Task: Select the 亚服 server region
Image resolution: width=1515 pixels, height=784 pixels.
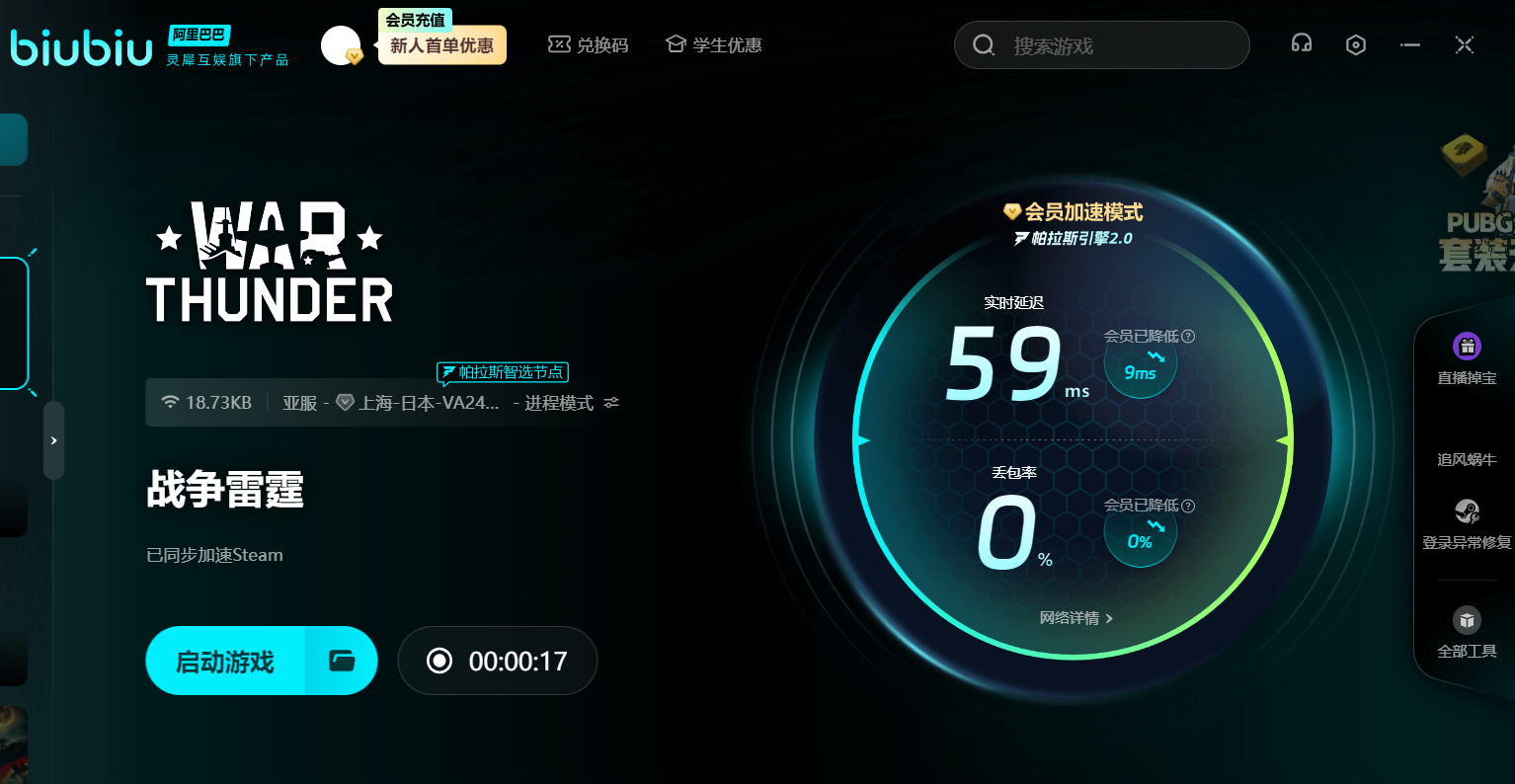Action: (300, 403)
